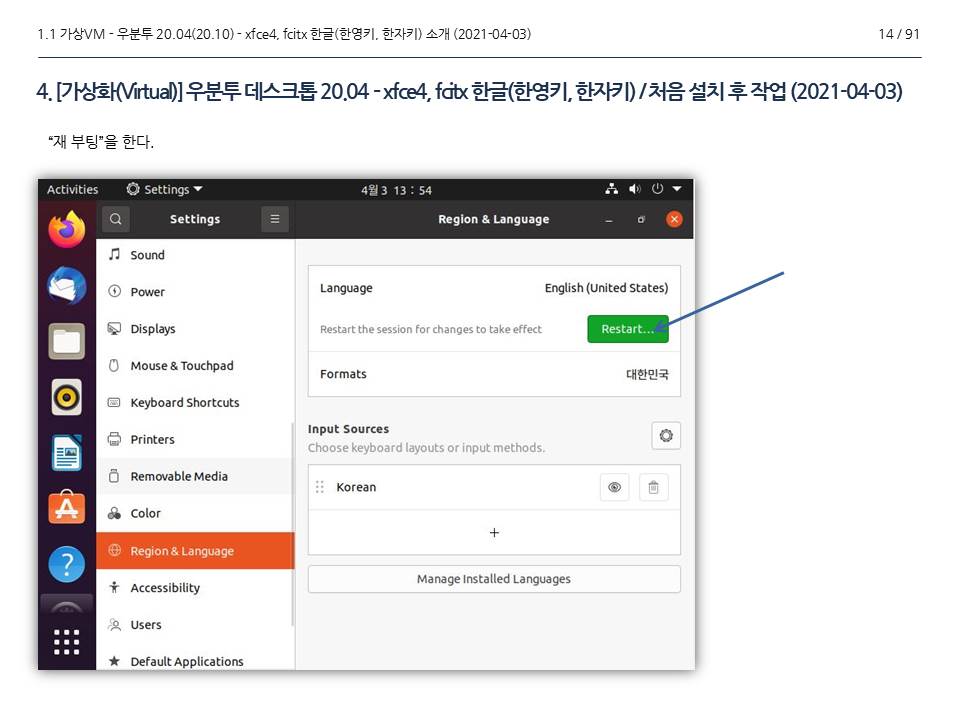This screenshot has height=720, width=960.
Task: Click the green Restart button
Action: 628,329
